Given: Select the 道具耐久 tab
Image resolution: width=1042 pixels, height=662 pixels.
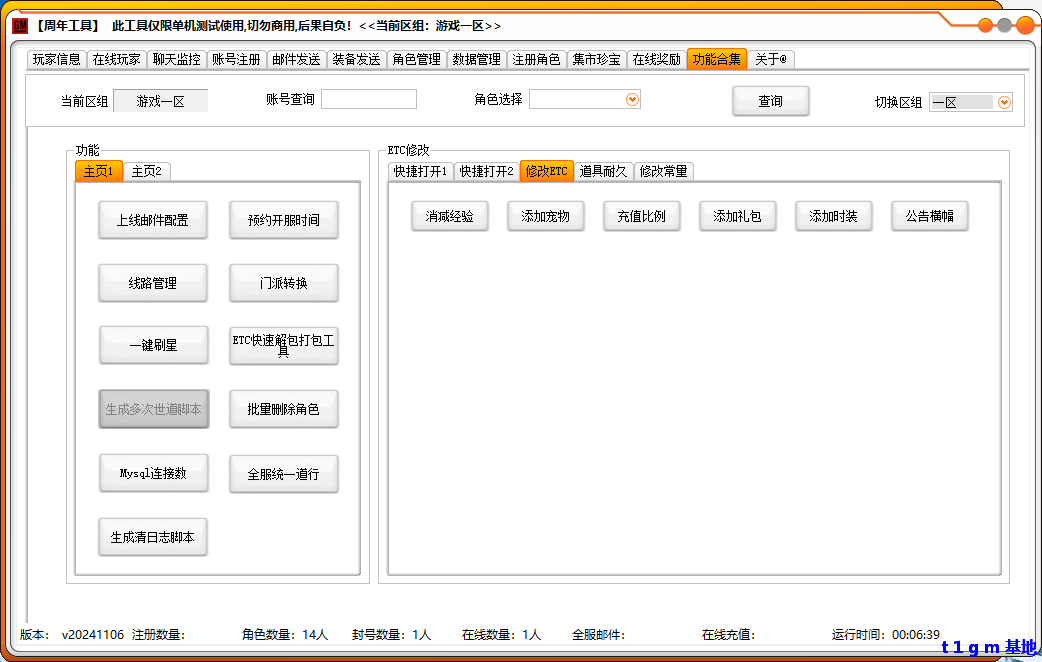Looking at the screenshot, I should [603, 171].
